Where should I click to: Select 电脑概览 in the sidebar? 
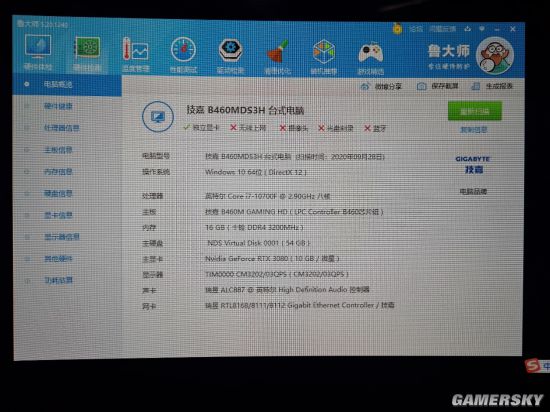pos(67,85)
